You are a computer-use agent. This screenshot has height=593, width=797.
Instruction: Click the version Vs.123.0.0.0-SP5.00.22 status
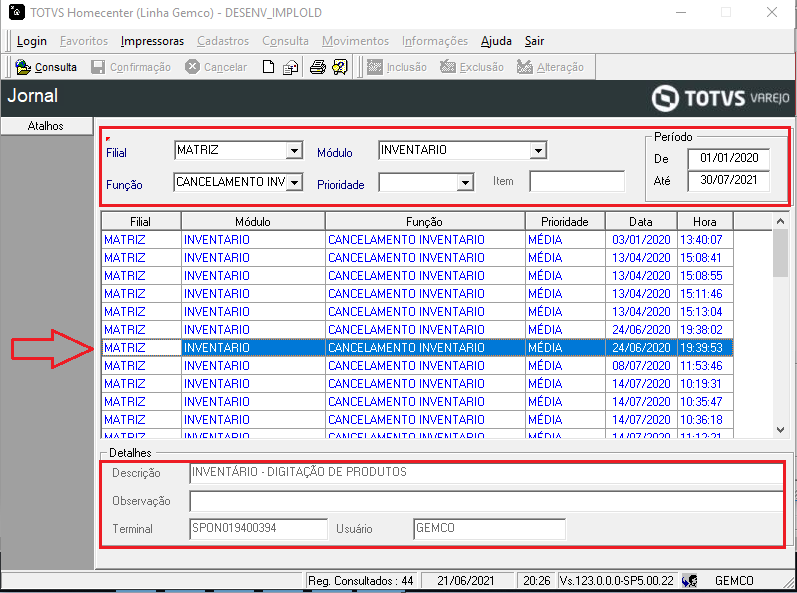617,580
